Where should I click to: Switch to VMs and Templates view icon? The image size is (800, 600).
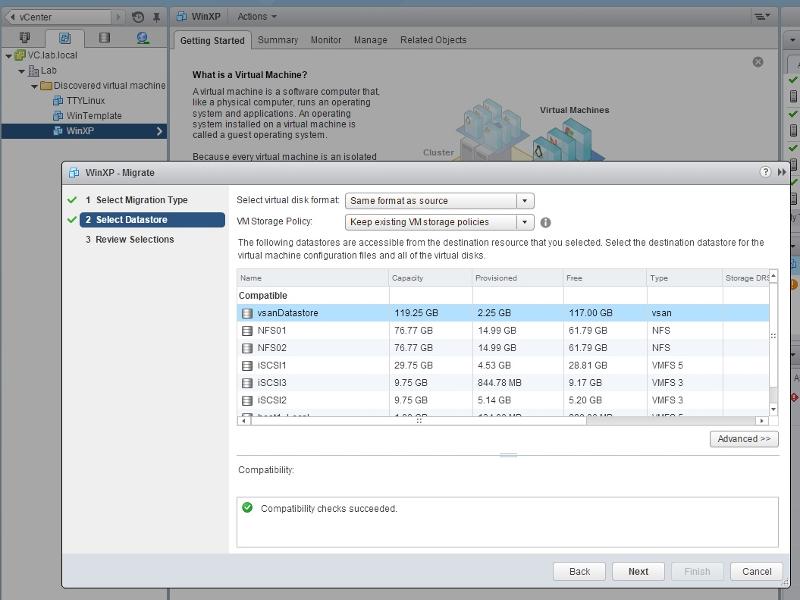[65, 38]
